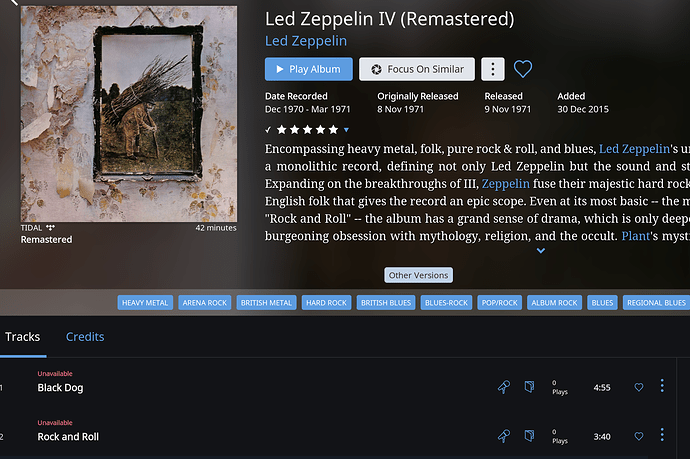Viewport: 690px width, 459px height.
Task: Click the back arrow at top left
Action: click(x=14, y=3)
